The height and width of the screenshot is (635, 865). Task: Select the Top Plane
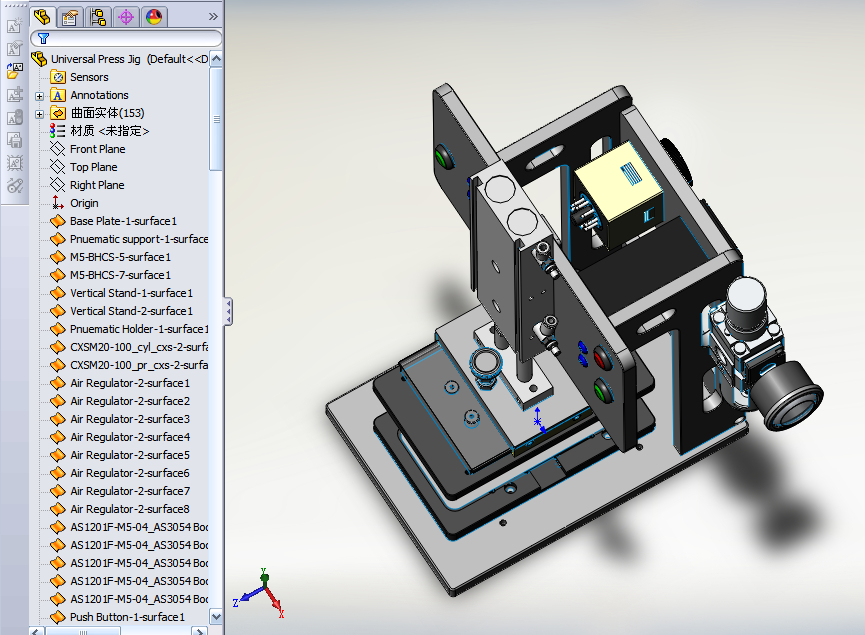click(x=93, y=167)
